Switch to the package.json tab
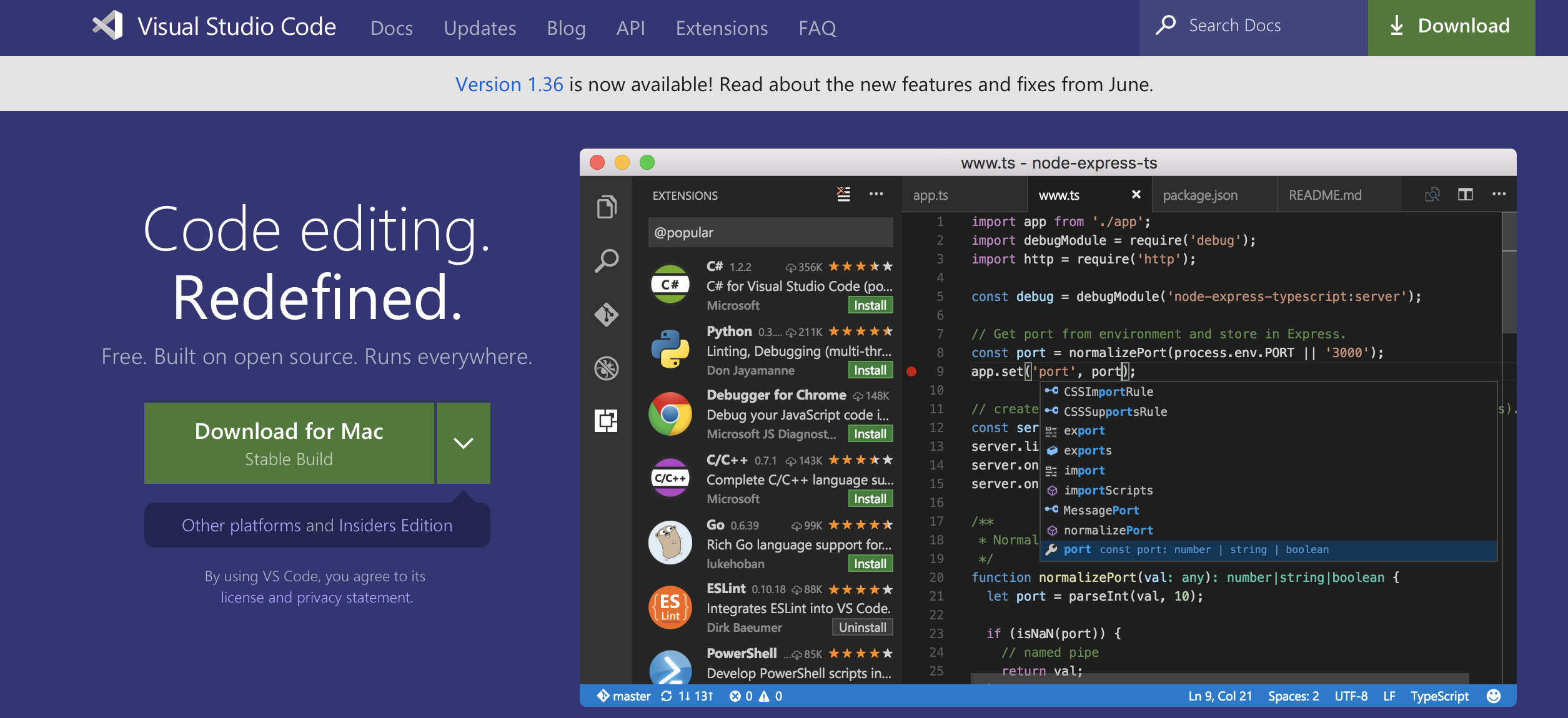The height and width of the screenshot is (718, 1568). click(1200, 195)
